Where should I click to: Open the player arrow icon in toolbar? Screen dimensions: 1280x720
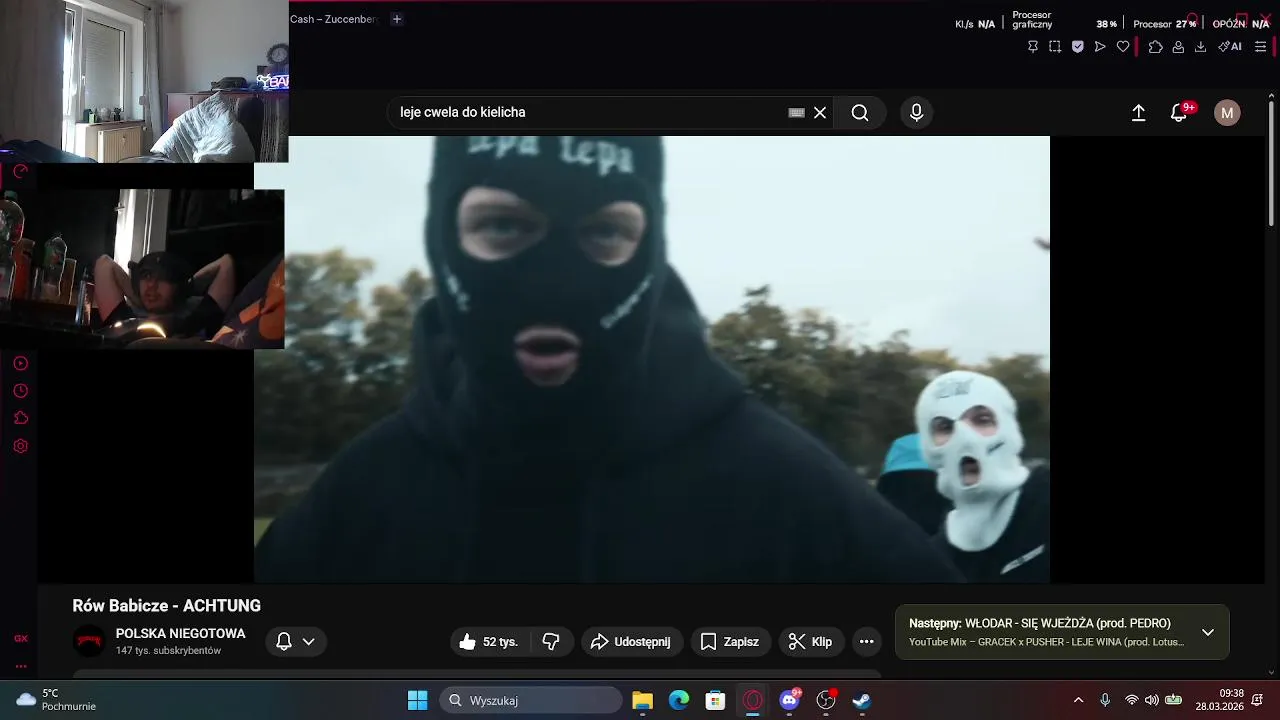[x=1100, y=47]
